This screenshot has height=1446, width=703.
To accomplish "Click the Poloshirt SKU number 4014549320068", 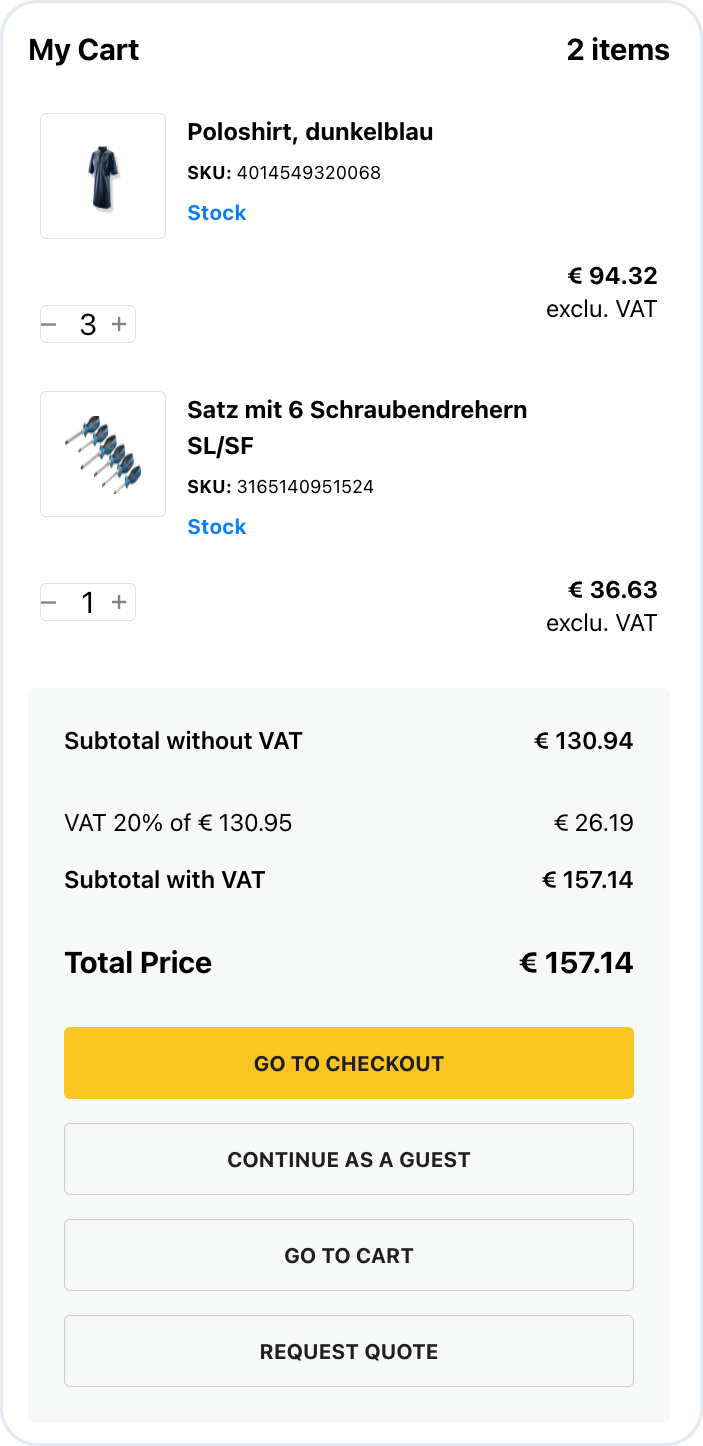I will [308, 173].
